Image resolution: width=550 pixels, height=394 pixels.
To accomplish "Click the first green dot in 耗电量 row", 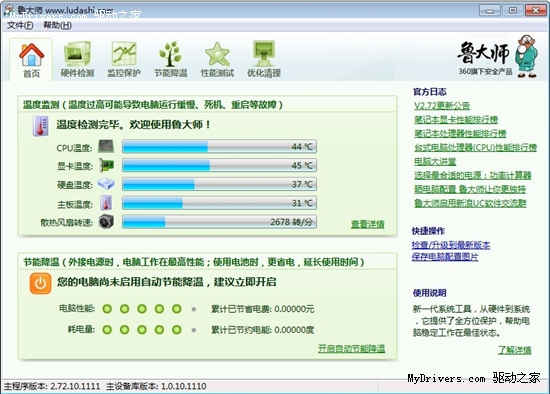I will [107, 330].
